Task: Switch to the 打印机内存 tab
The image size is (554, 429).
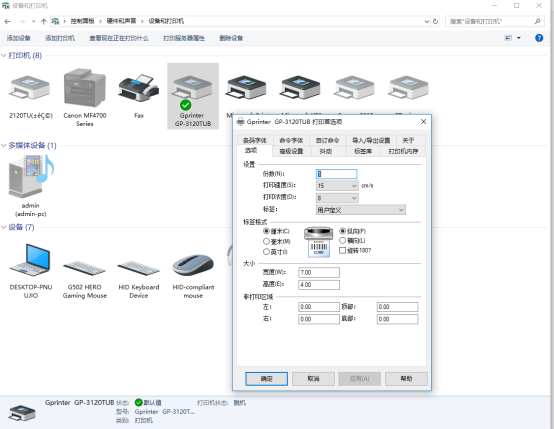Action: (403, 151)
